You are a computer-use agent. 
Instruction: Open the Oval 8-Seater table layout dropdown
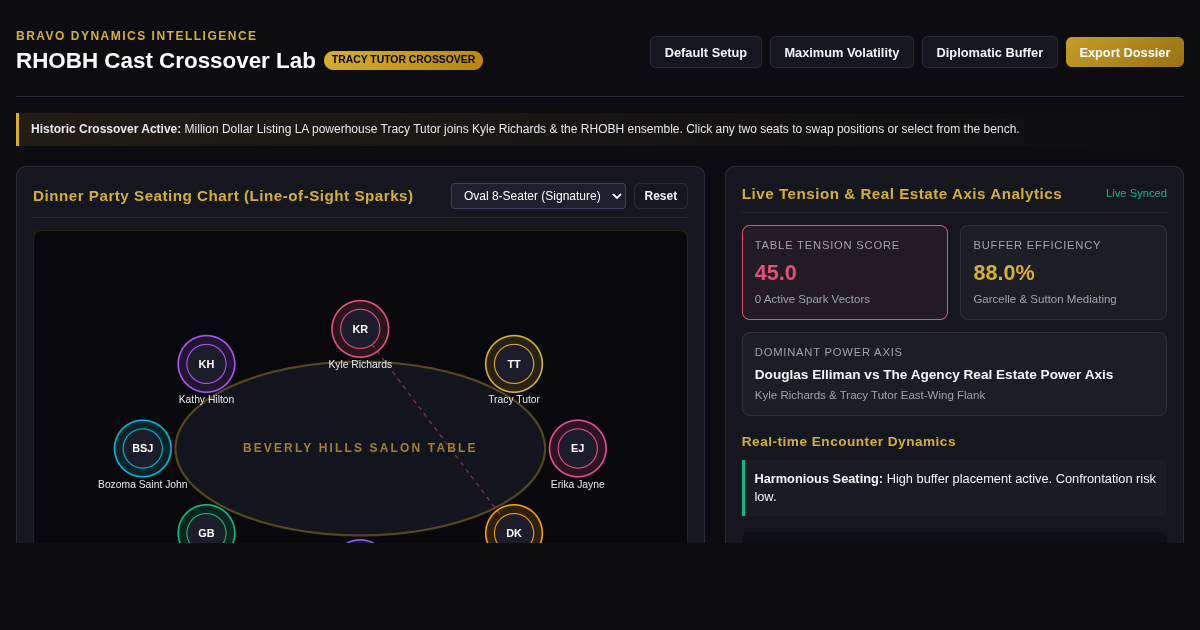click(x=538, y=196)
